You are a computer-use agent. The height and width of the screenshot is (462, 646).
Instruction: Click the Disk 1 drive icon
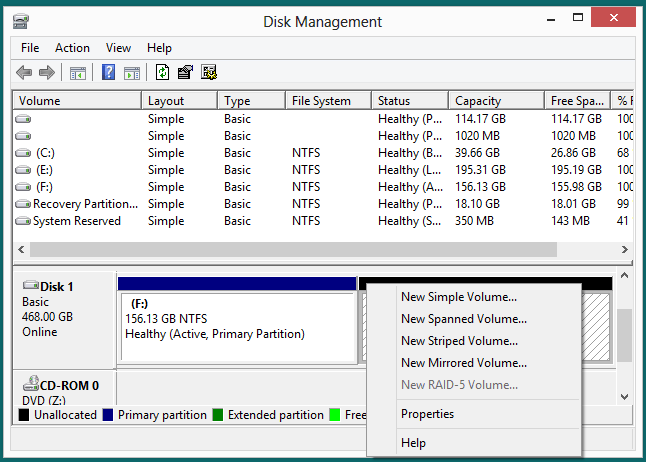31,285
